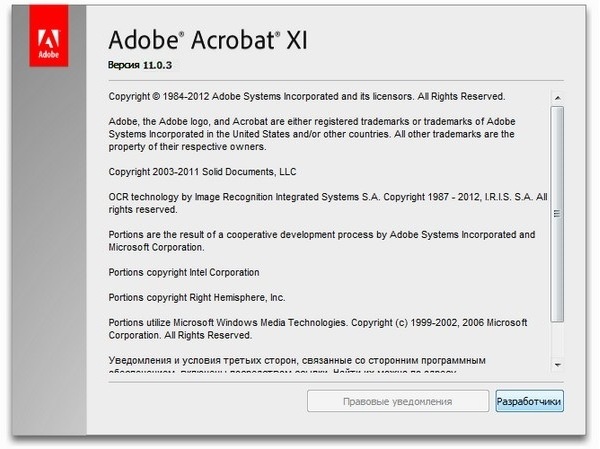Click the scrollbar up arrow

tap(557, 97)
